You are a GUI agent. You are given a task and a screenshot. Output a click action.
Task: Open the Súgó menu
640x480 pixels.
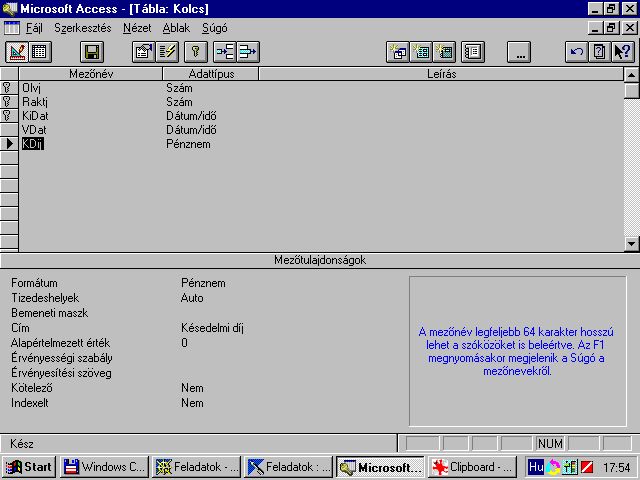click(214, 28)
